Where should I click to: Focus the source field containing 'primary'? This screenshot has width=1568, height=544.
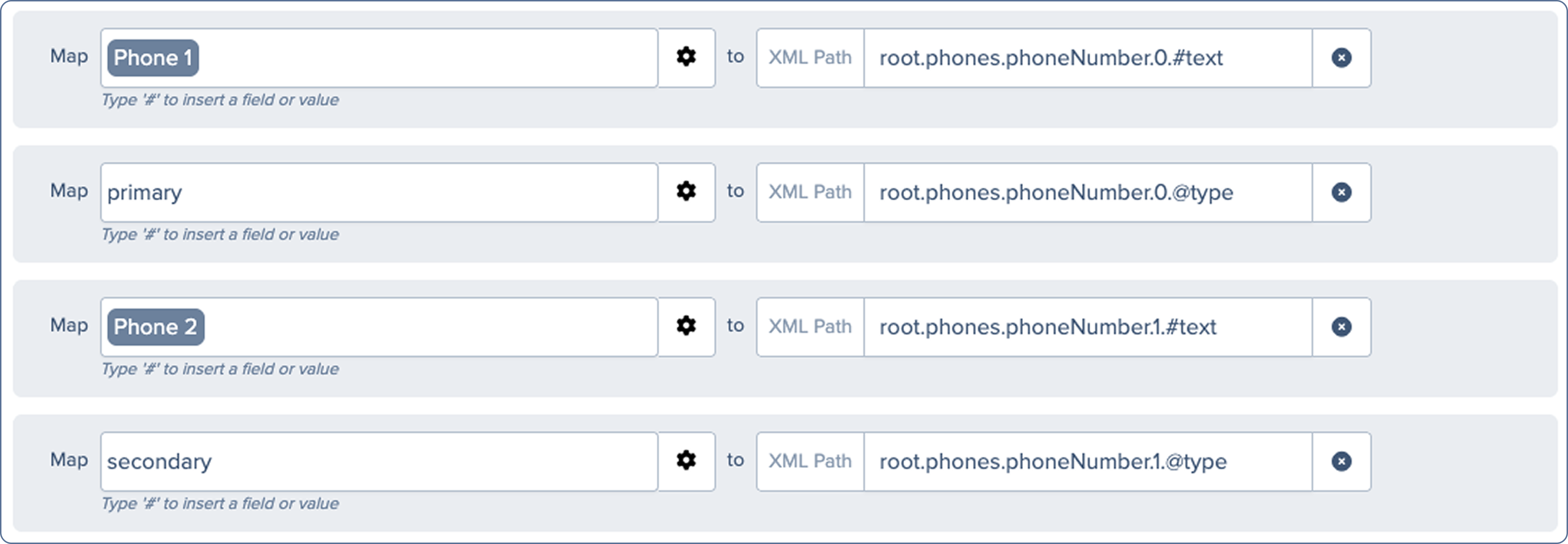click(377, 192)
